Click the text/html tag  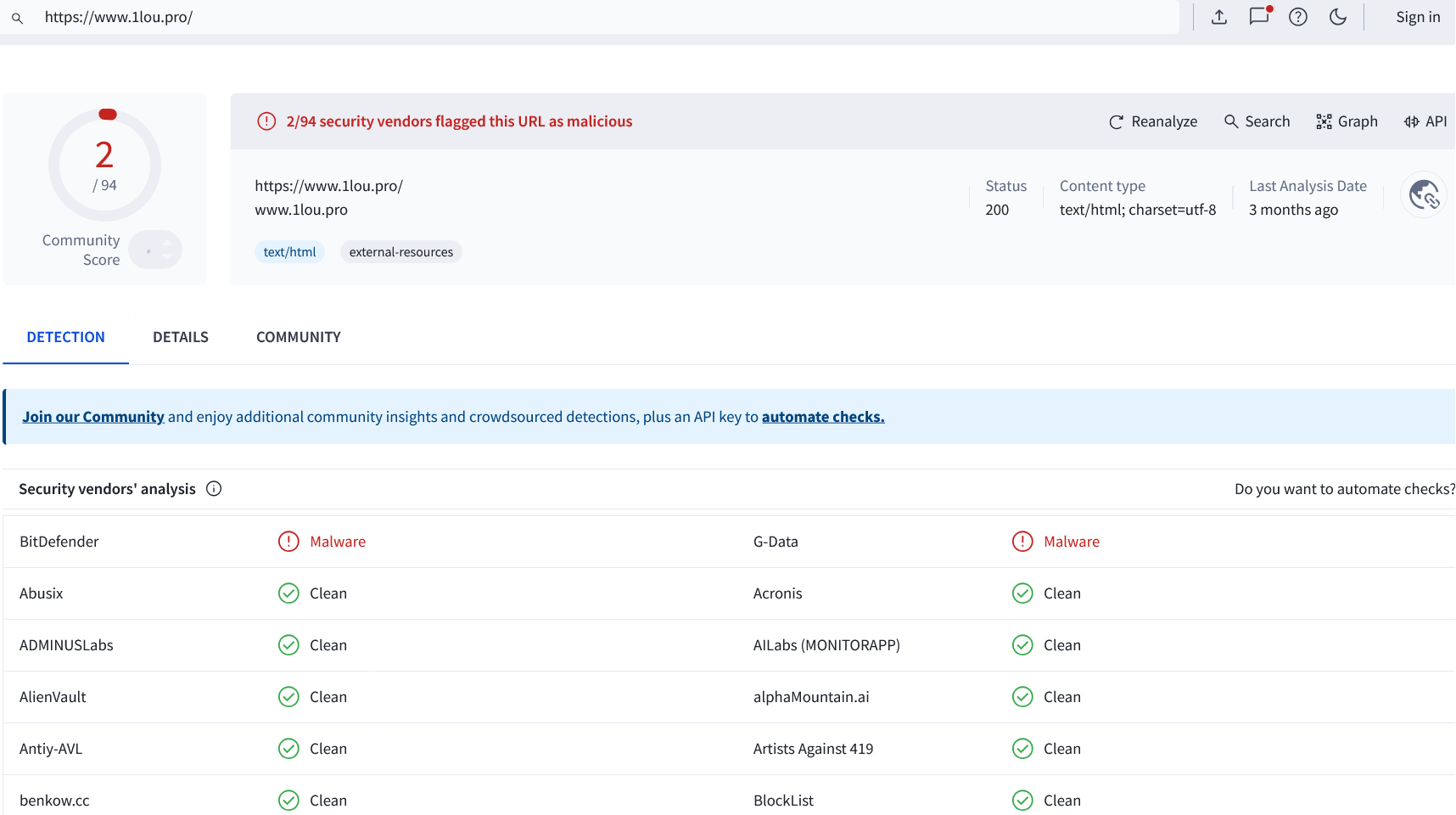(x=289, y=252)
